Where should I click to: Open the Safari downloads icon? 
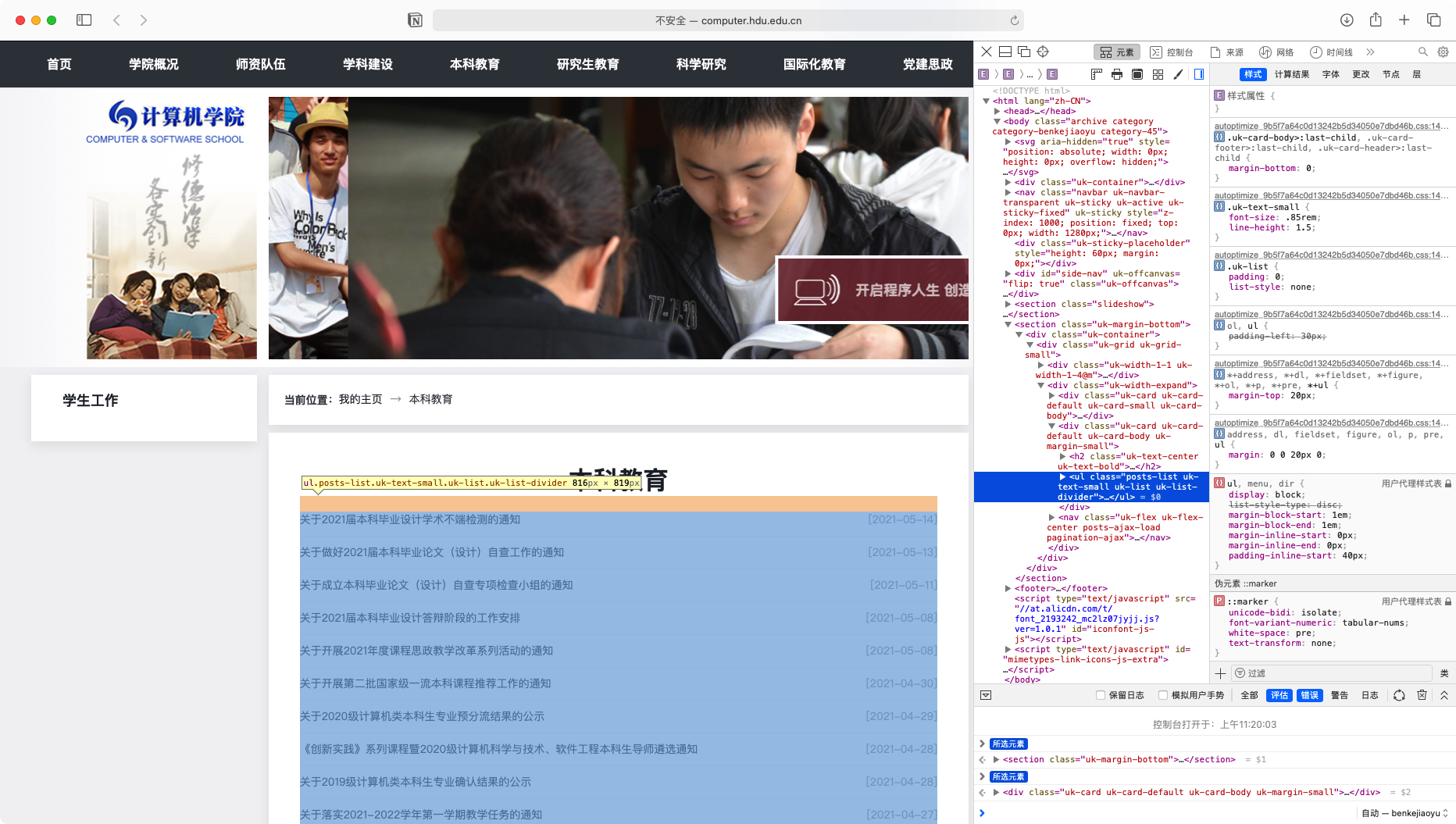[x=1347, y=20]
